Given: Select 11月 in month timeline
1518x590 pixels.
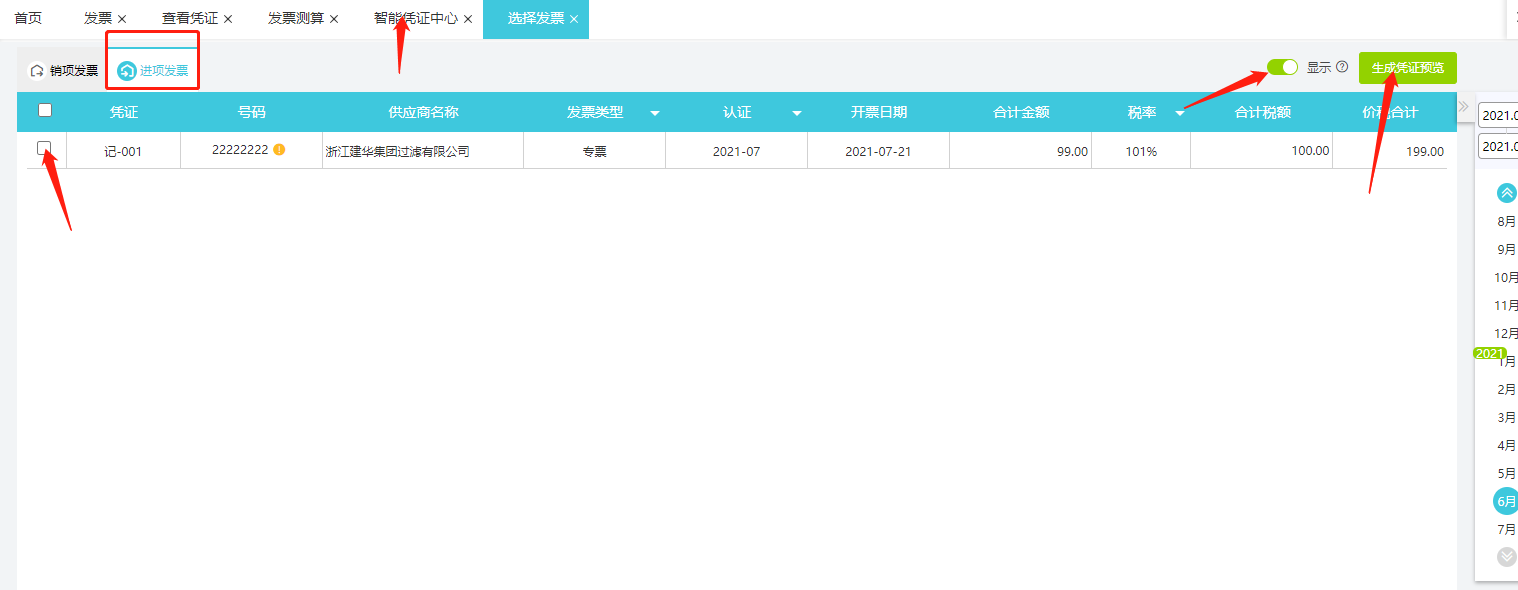Looking at the screenshot, I should [x=1506, y=305].
